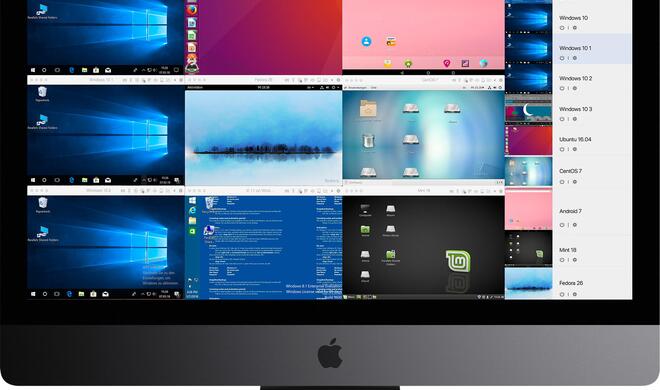660x390 pixels.
Task: Open Start menu in Windows 10 2
Action: coord(33,294)
